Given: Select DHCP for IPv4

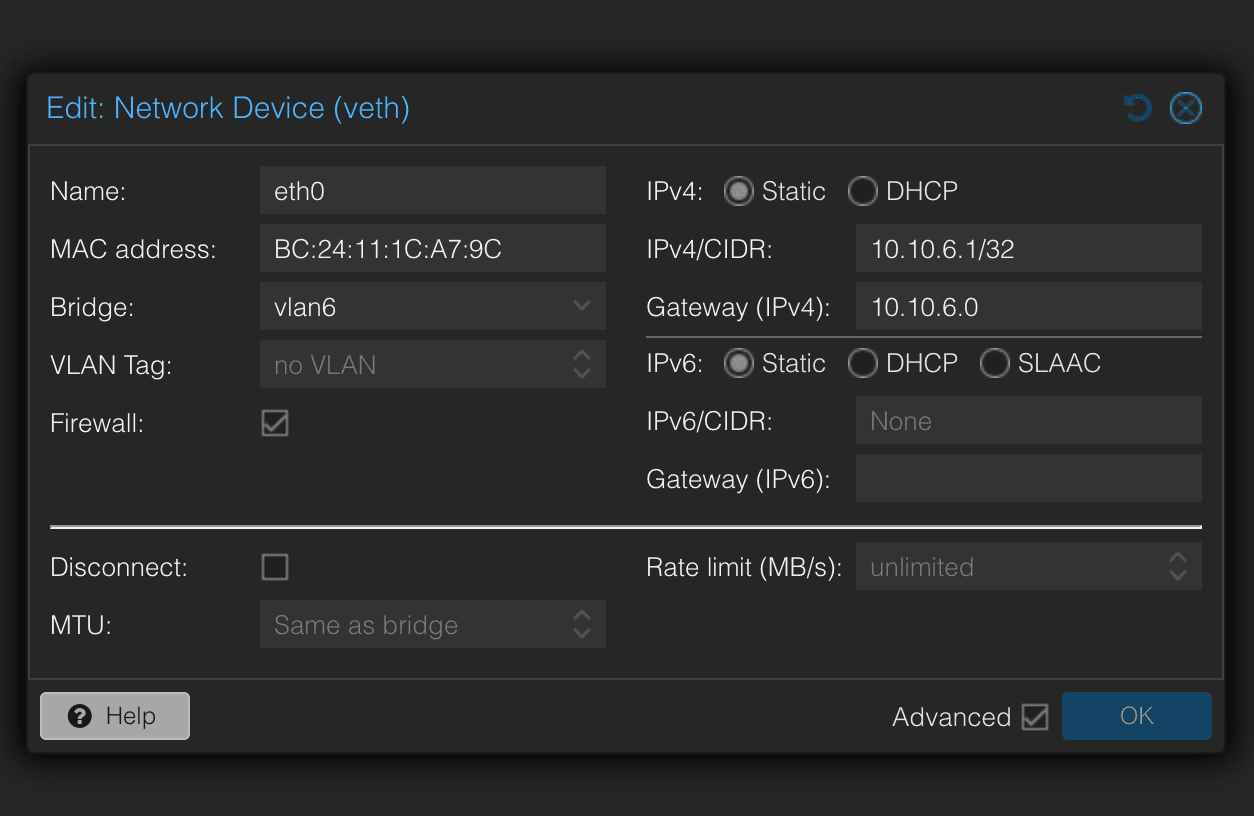Looking at the screenshot, I should pyautogui.click(x=862, y=191).
